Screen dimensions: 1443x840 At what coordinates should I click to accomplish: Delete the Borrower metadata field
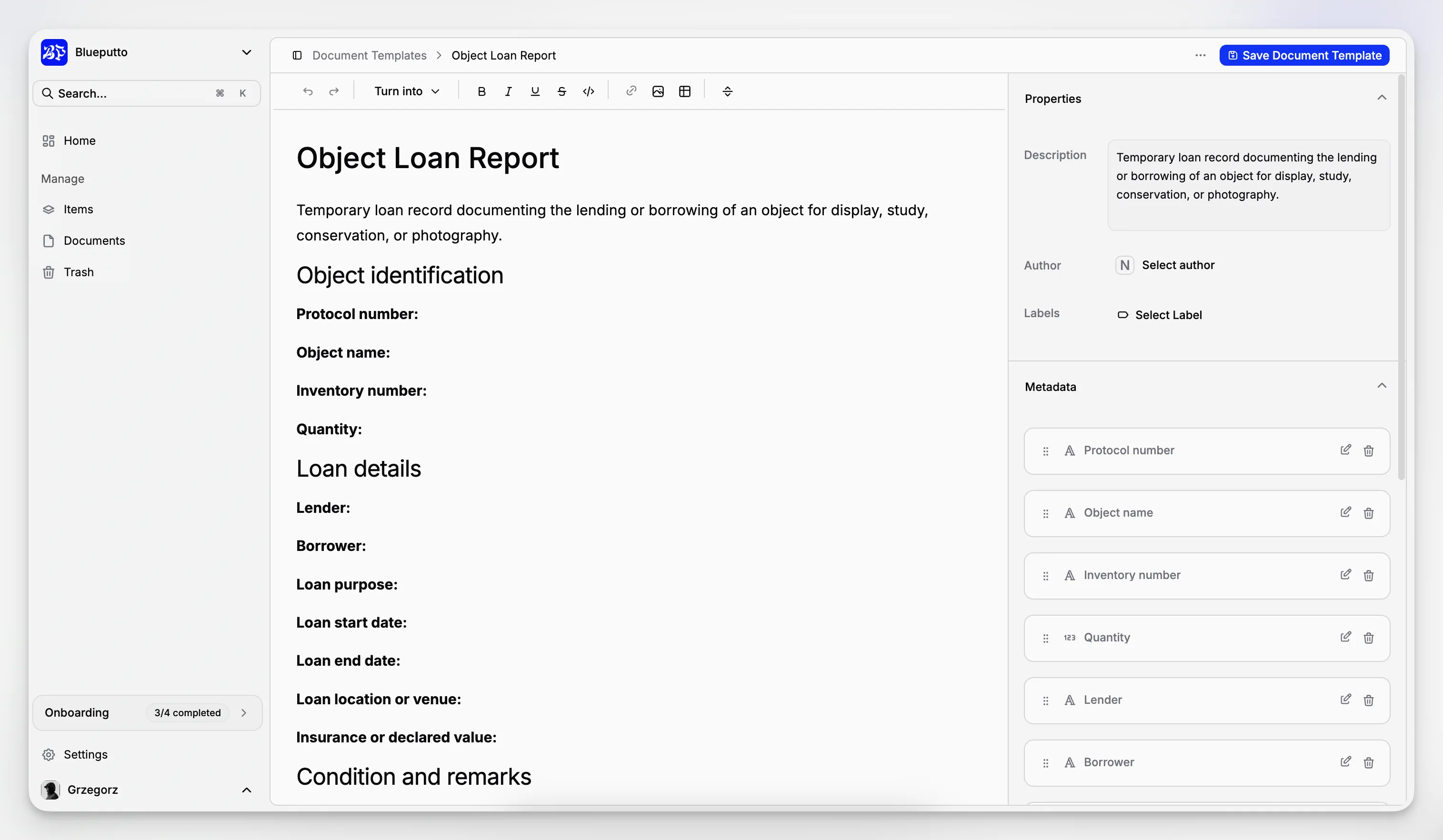[1369, 763]
